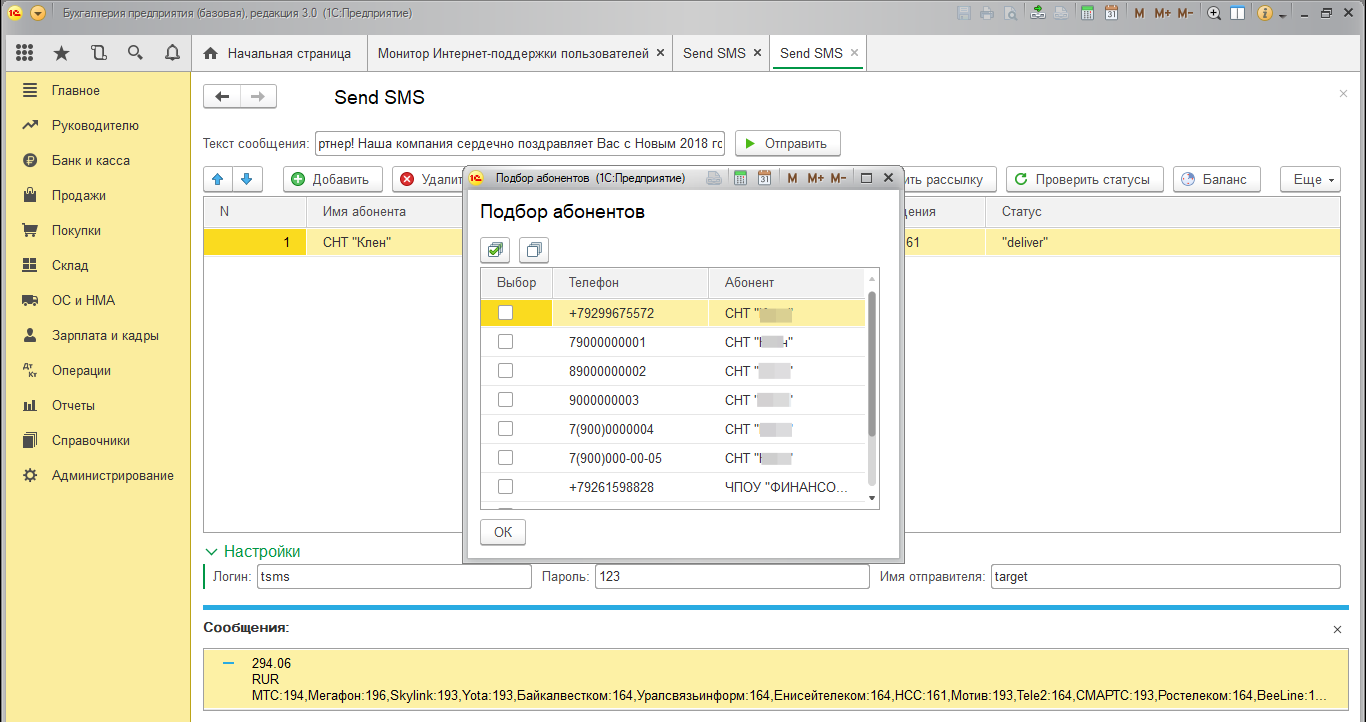Click the vertical scrollbar in the subscriber list
Screen dimensions: 1366x722
pyautogui.click(x=871, y=364)
